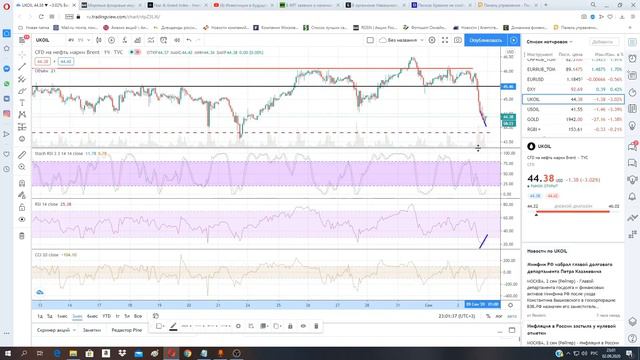The height and width of the screenshot is (360, 640).
Task: Click the blue Опубликовать button
Action: [x=486, y=40]
